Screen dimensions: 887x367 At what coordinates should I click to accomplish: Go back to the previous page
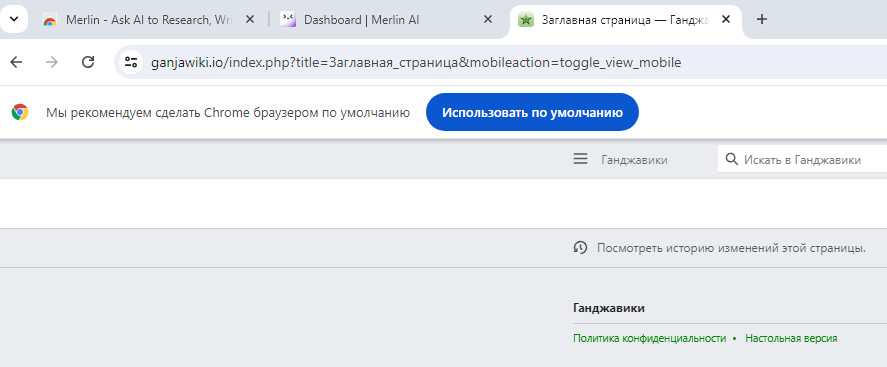click(x=16, y=62)
